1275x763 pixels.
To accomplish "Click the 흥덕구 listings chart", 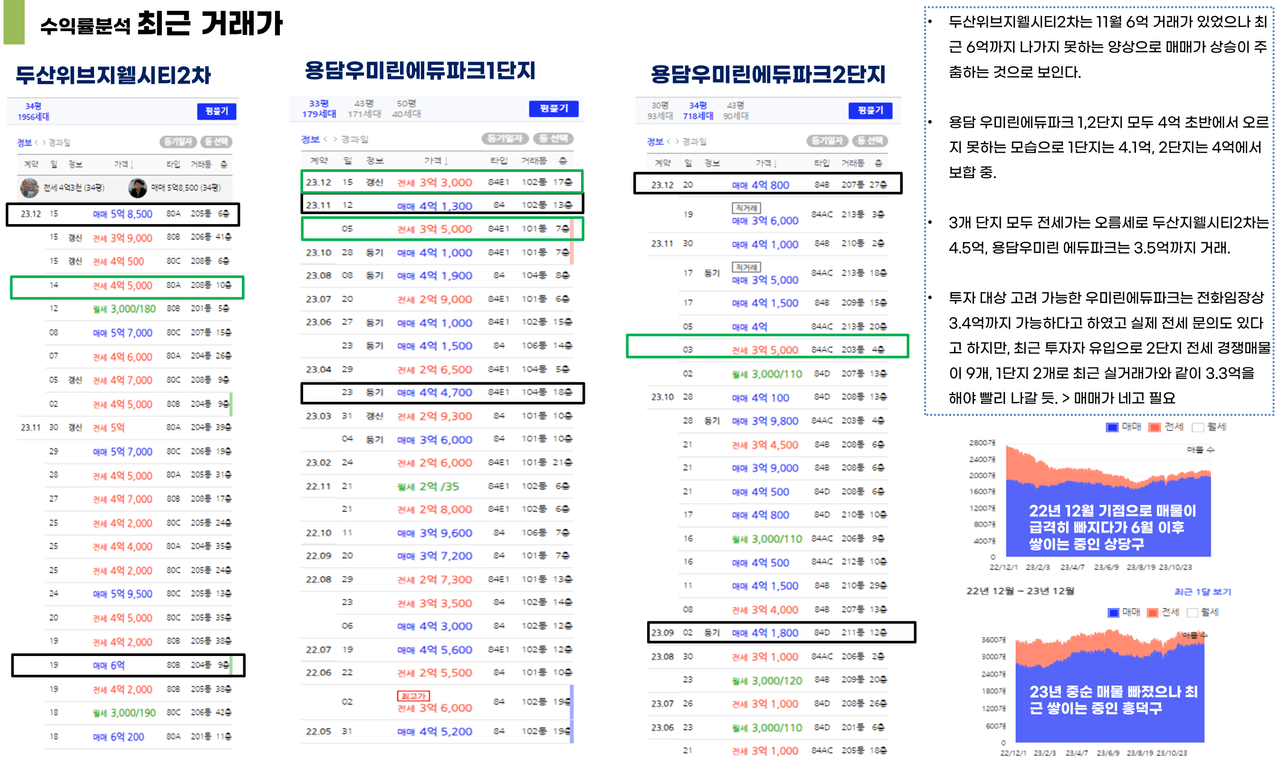I will pos(1111,688).
